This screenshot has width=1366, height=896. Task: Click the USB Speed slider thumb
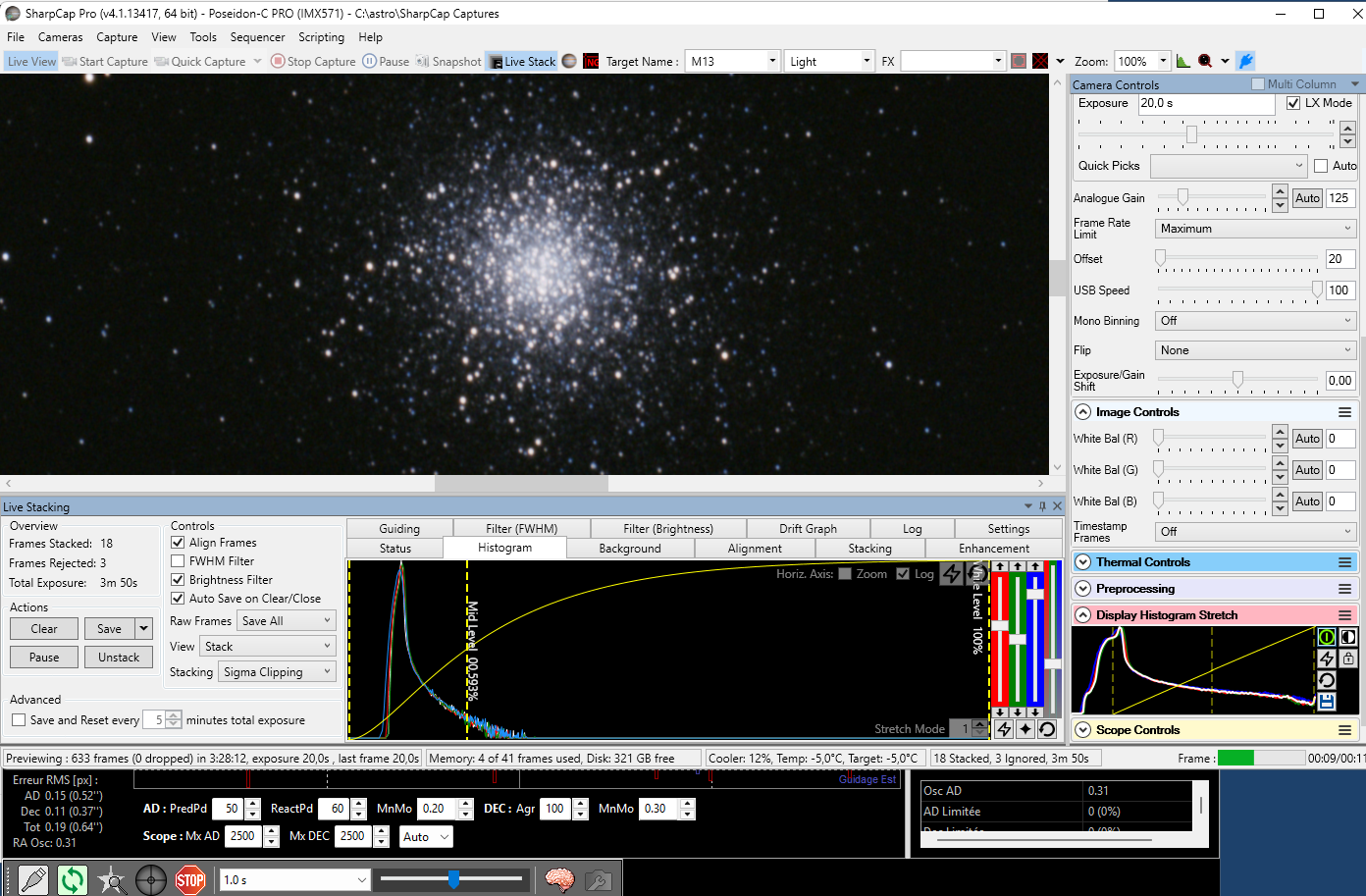1317,290
